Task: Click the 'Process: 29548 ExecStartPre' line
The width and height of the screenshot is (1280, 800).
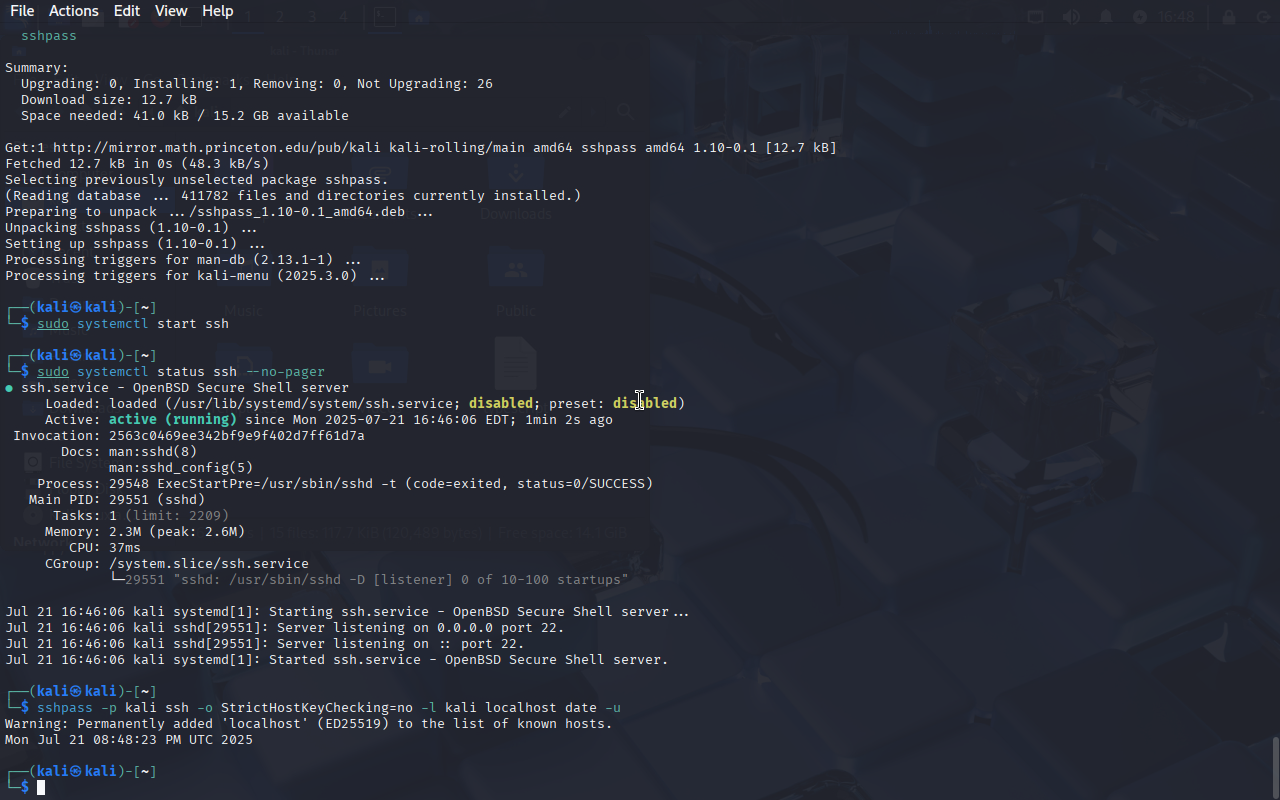Action: pos(345,484)
